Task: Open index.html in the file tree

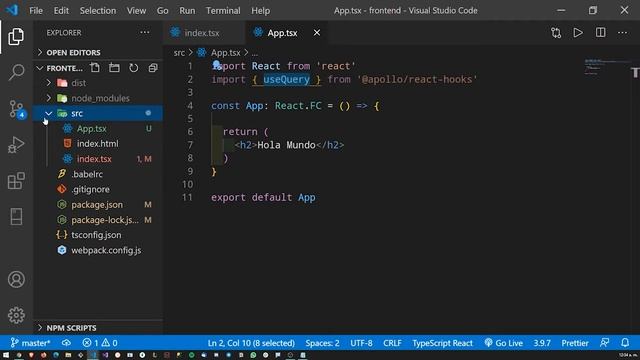Action: [x=98, y=144]
